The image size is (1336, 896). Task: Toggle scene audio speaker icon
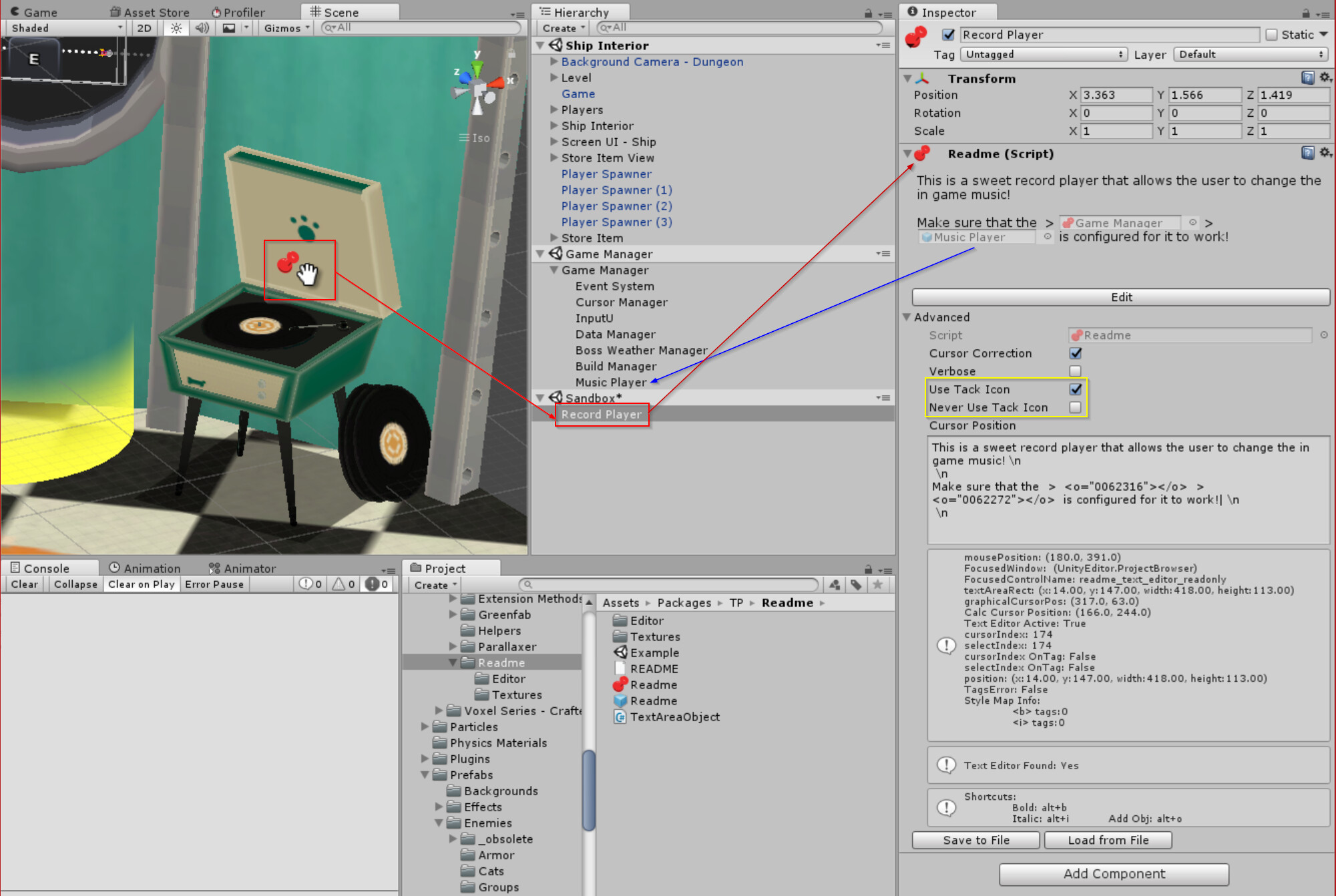[202, 28]
